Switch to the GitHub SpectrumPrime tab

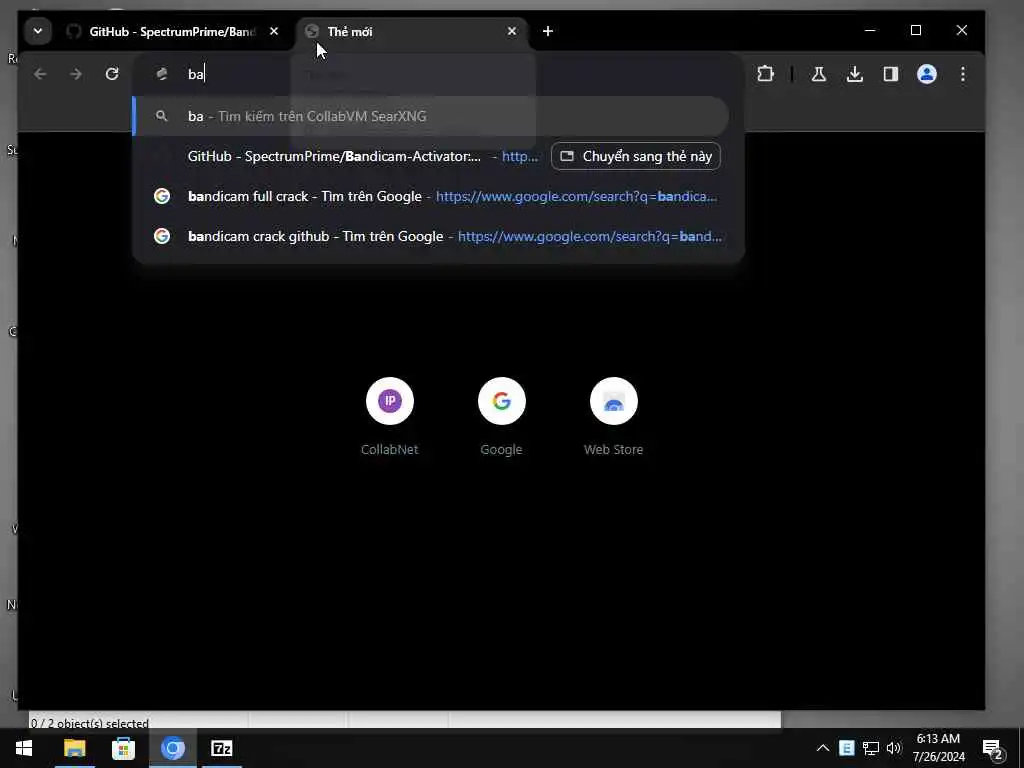[x=172, y=31]
